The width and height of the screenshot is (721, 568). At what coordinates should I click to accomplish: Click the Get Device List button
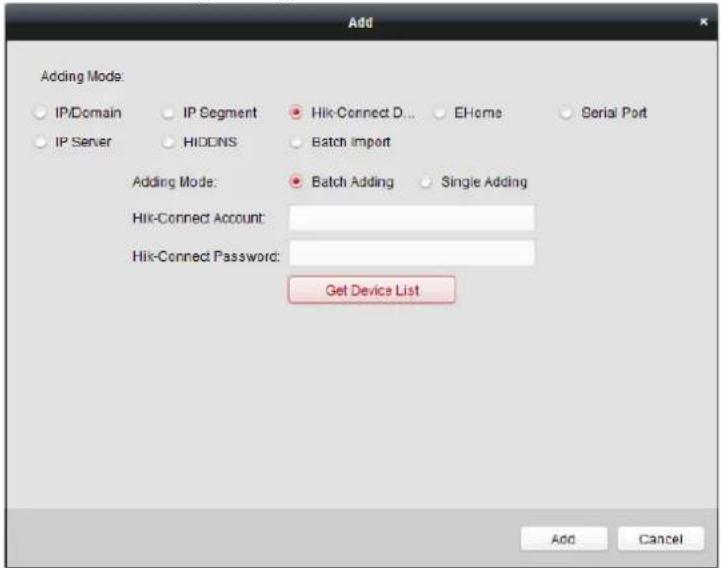click(x=372, y=290)
